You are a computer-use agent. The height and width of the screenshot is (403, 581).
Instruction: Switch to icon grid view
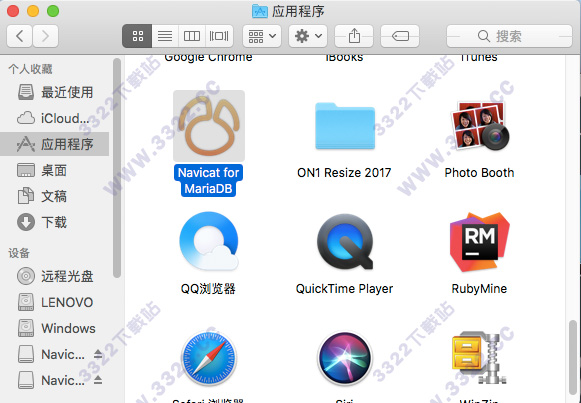(x=137, y=36)
